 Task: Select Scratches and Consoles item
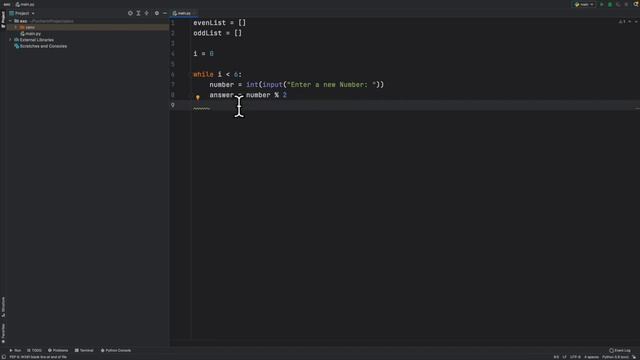point(41,46)
